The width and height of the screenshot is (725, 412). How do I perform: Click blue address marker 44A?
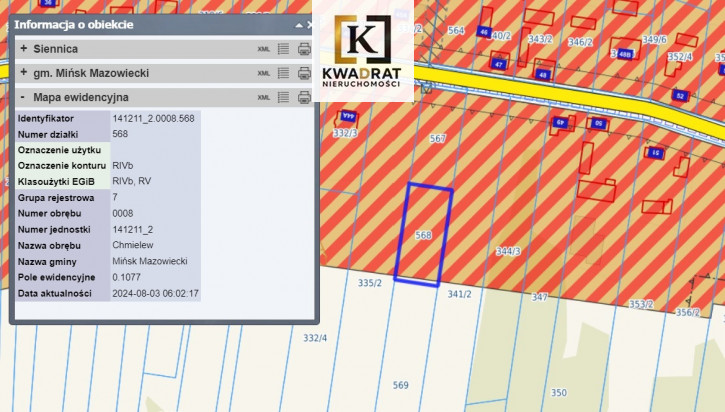[x=348, y=116]
